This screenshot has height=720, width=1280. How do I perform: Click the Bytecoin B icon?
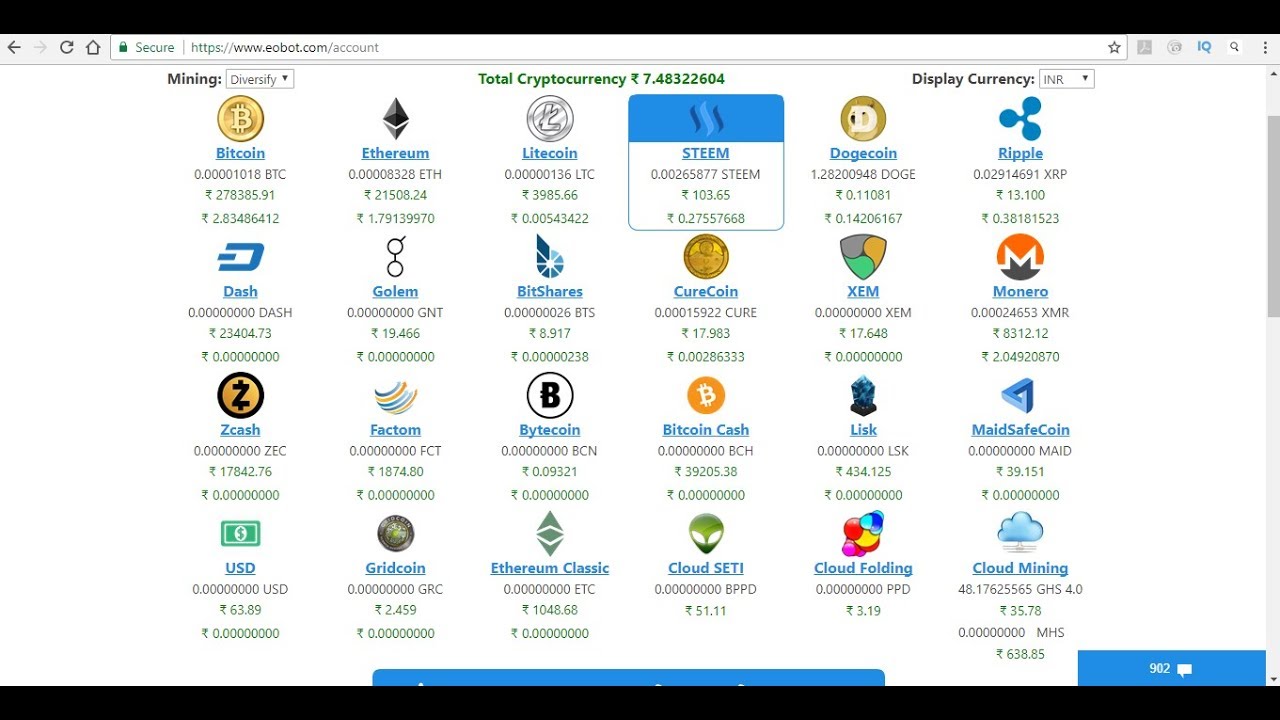[x=550, y=395]
